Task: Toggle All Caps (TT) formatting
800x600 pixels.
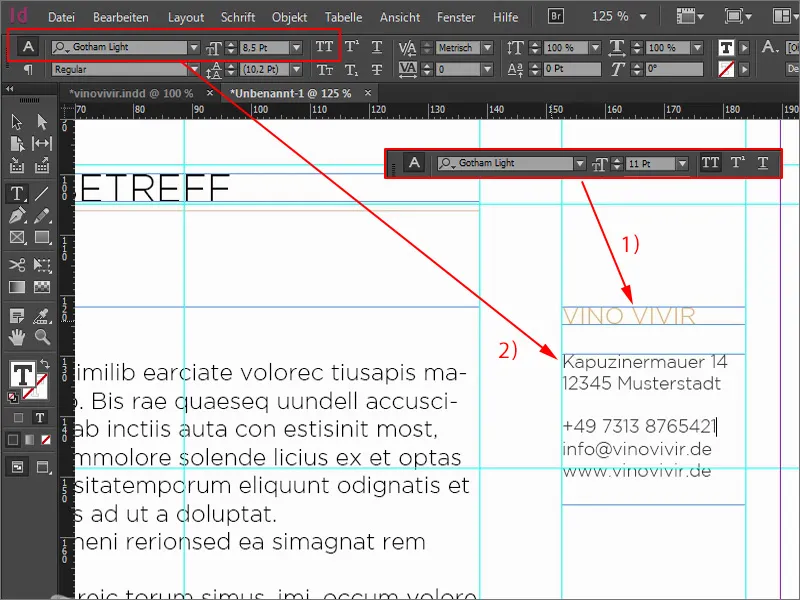Action: [324, 47]
